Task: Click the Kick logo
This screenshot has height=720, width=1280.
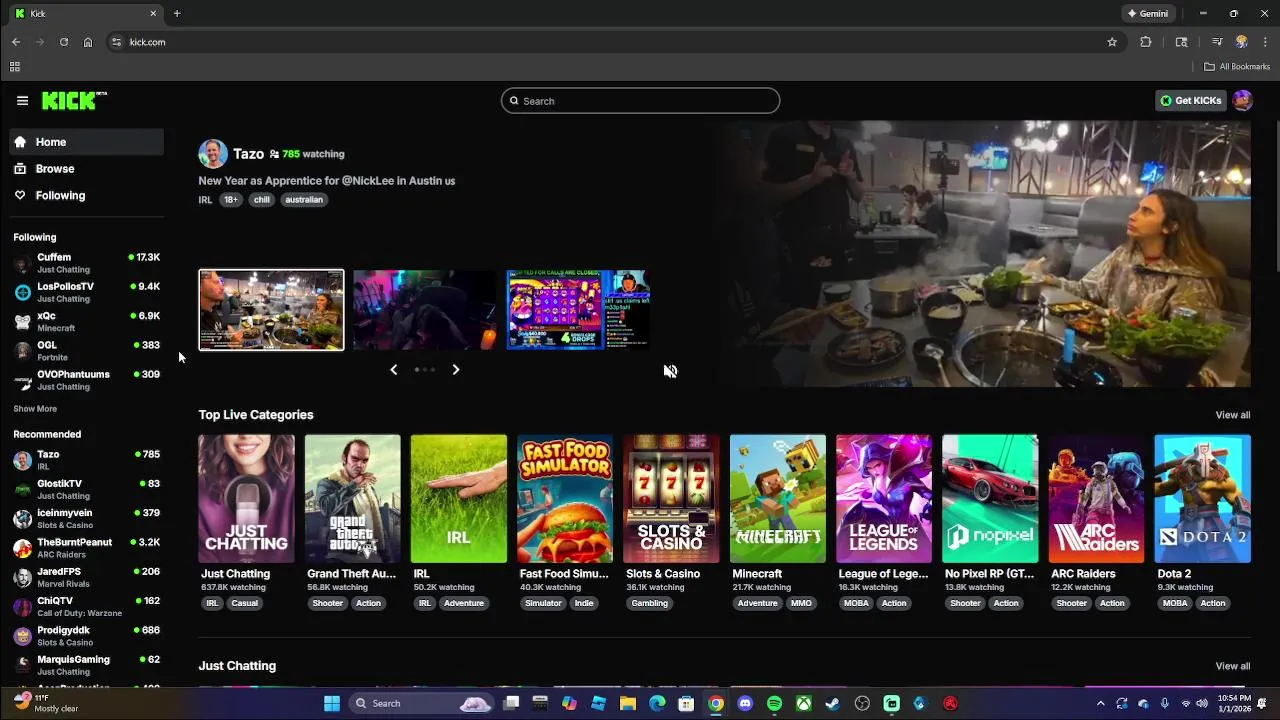Action: pyautogui.click(x=73, y=100)
